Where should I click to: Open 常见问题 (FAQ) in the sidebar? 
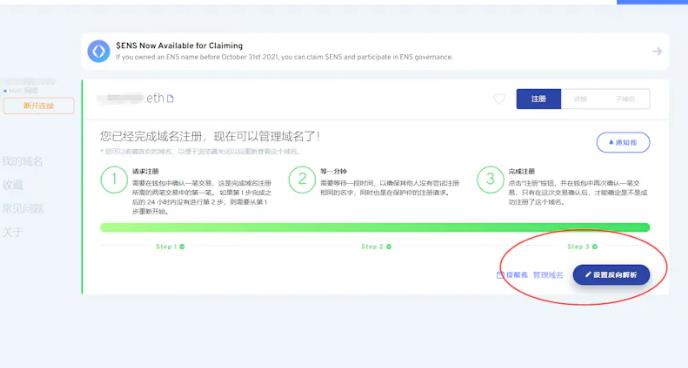[22, 208]
